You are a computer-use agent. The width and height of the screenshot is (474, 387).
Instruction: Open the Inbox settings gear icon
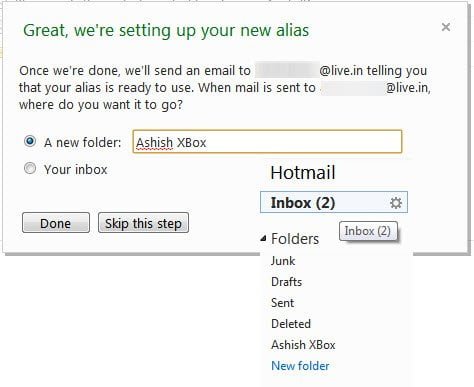tap(396, 203)
